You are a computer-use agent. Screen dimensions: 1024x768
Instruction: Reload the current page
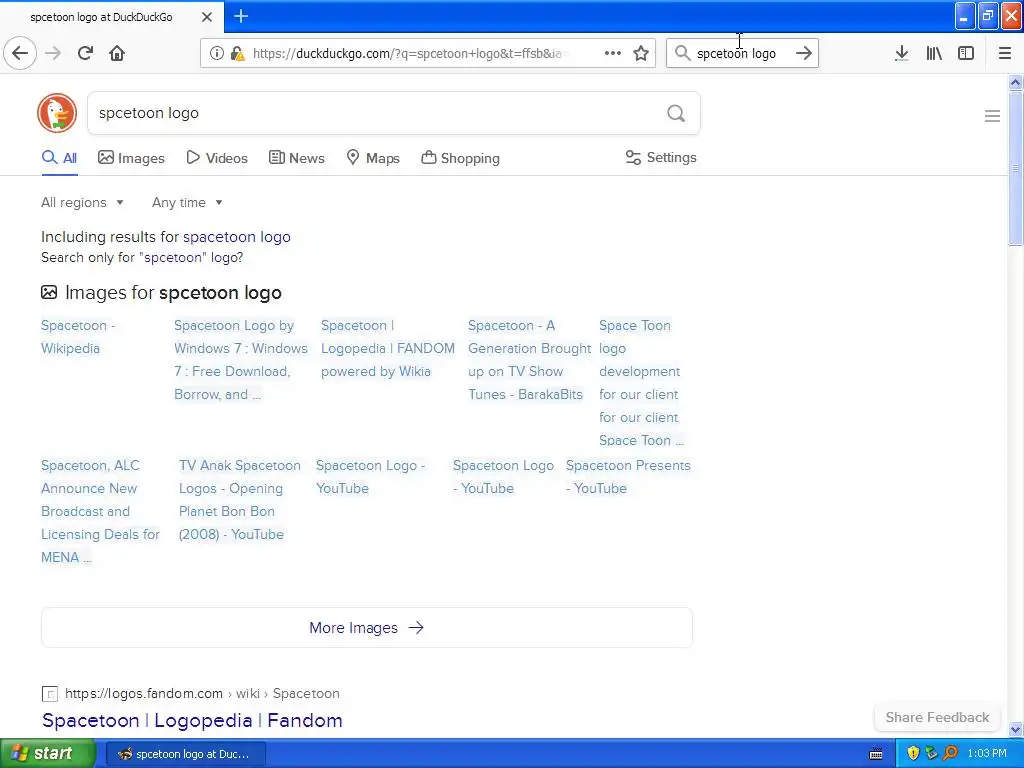pyautogui.click(x=85, y=53)
